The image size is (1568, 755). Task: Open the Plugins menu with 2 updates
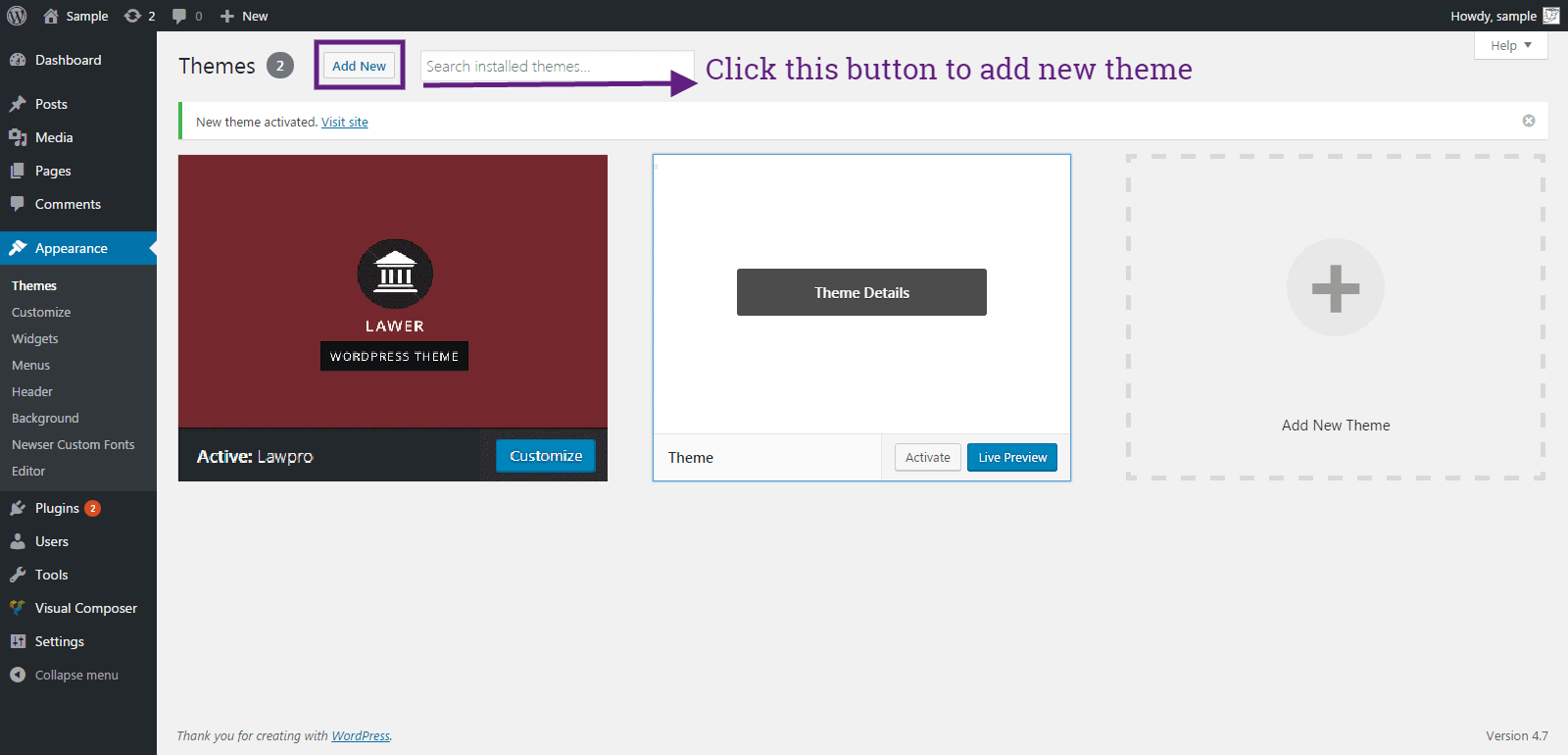click(x=57, y=508)
